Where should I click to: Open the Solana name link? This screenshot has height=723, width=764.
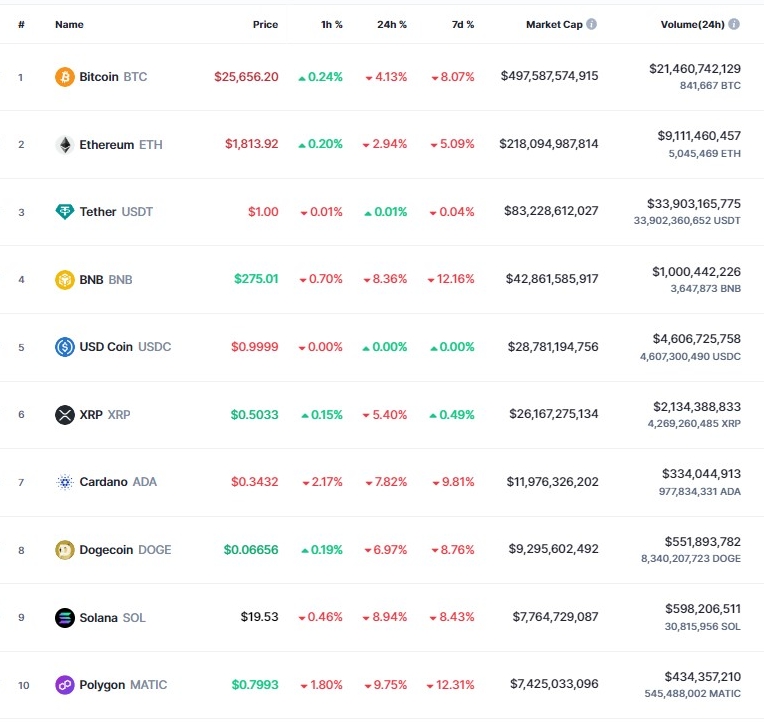(x=98, y=617)
